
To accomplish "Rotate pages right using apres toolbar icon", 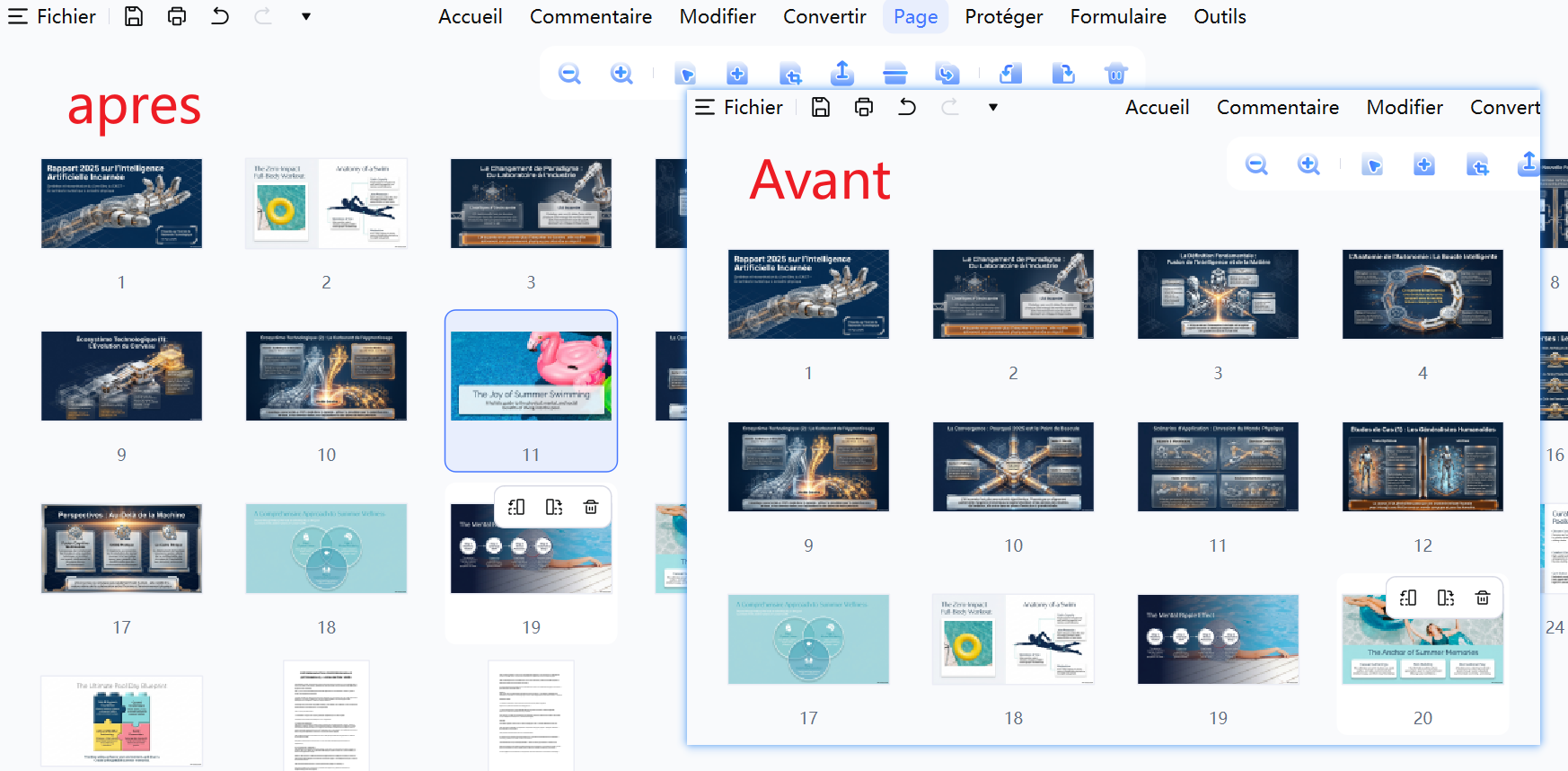I will tap(1063, 74).
